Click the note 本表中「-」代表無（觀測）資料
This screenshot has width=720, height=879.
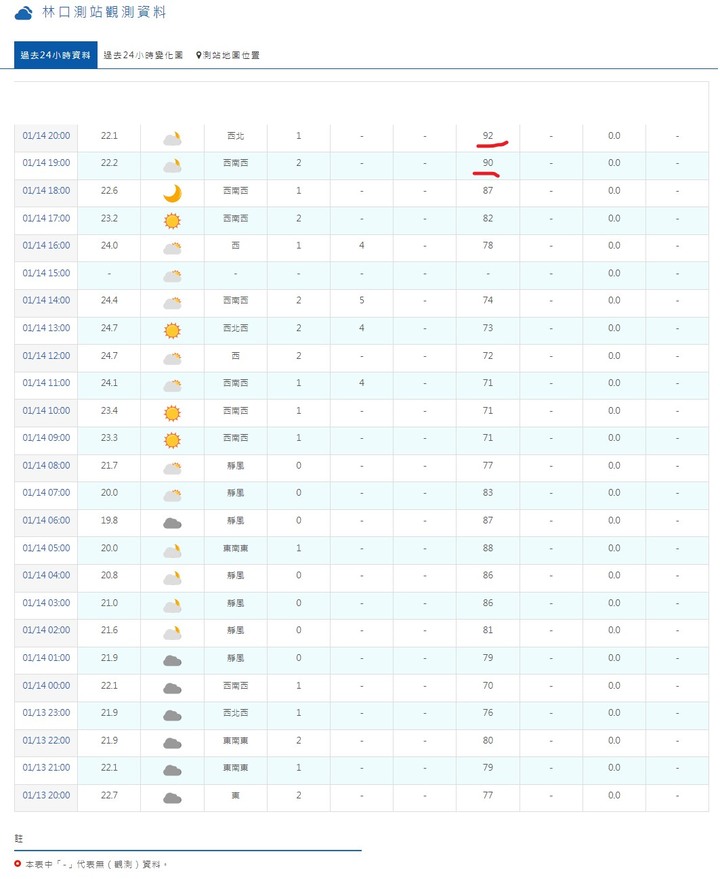pyautogui.click(x=96, y=864)
